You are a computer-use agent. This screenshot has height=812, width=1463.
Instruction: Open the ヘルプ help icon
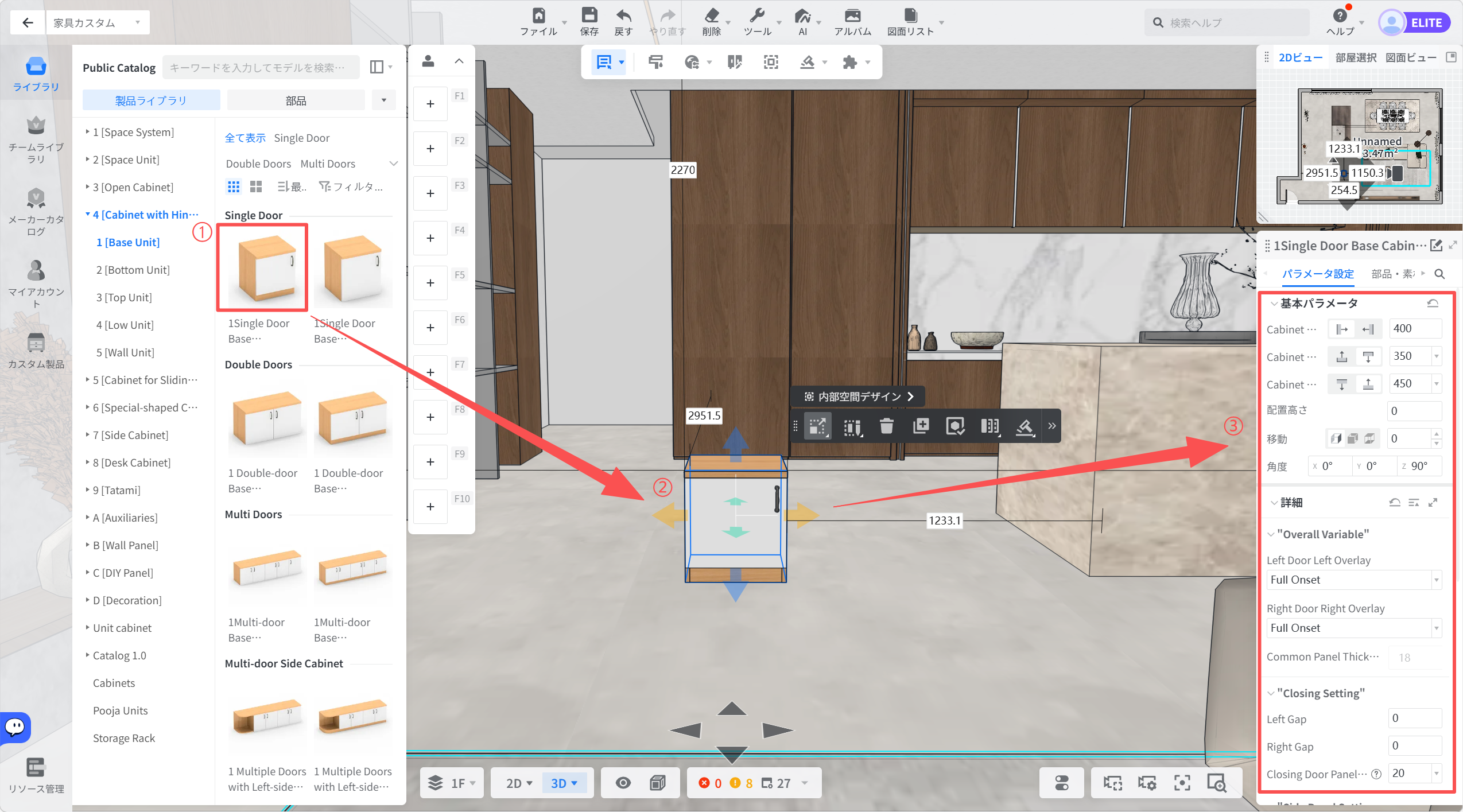[1340, 15]
